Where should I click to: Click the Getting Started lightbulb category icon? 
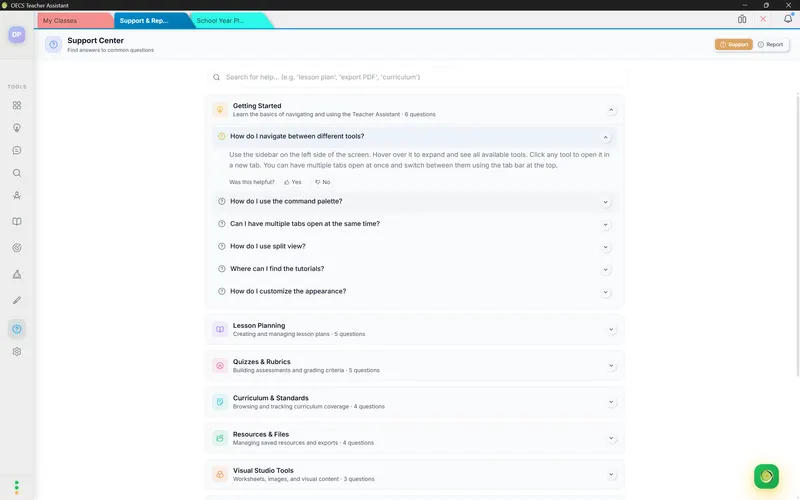(220, 110)
